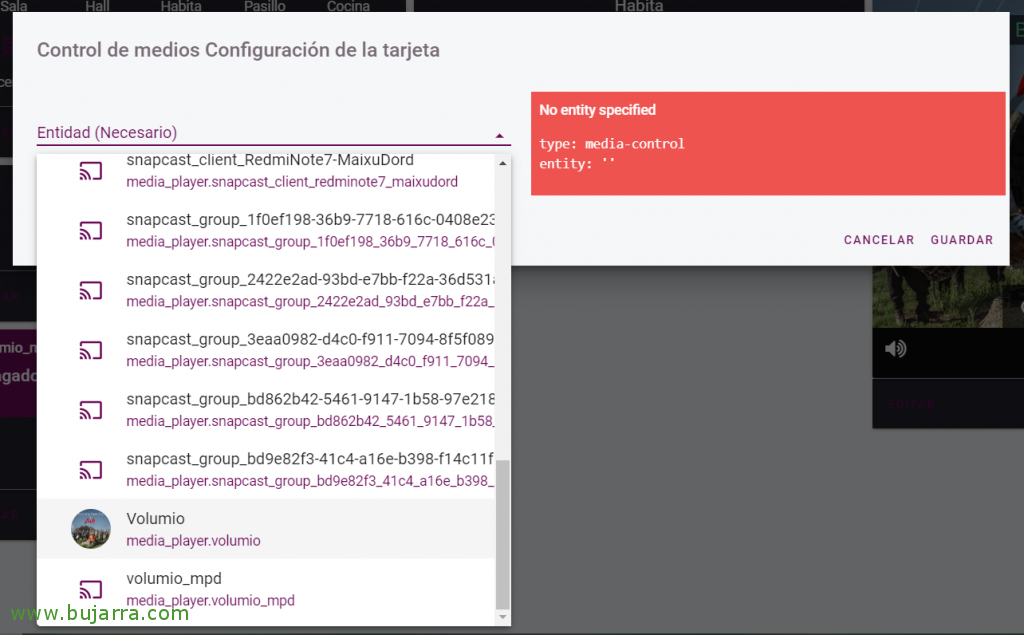Click the entity list scrollbar thumb
This screenshot has height=635, width=1024.
pyautogui.click(x=503, y=534)
